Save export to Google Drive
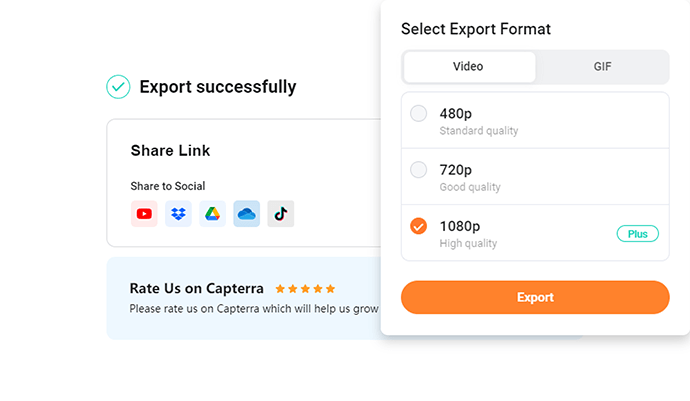This screenshot has height=401, width=690. (x=213, y=214)
